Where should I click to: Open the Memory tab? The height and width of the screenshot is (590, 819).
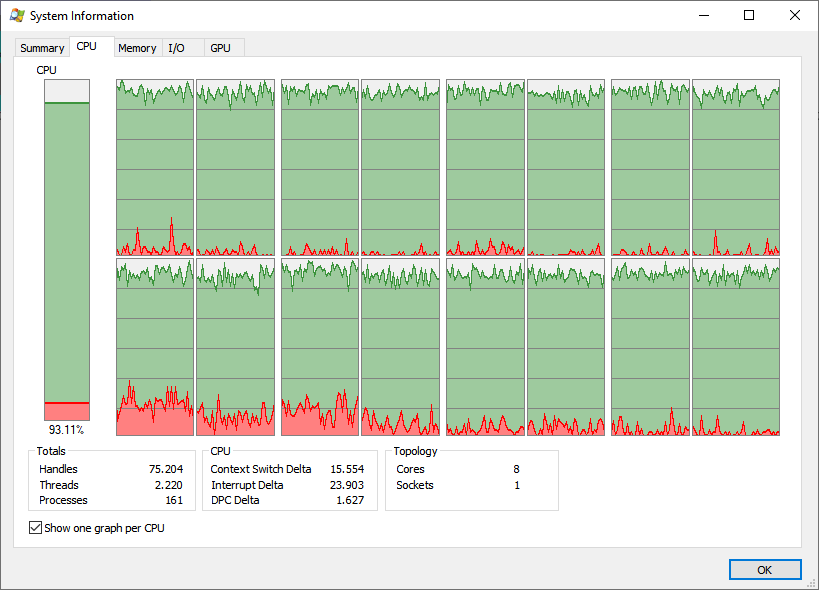tap(137, 48)
